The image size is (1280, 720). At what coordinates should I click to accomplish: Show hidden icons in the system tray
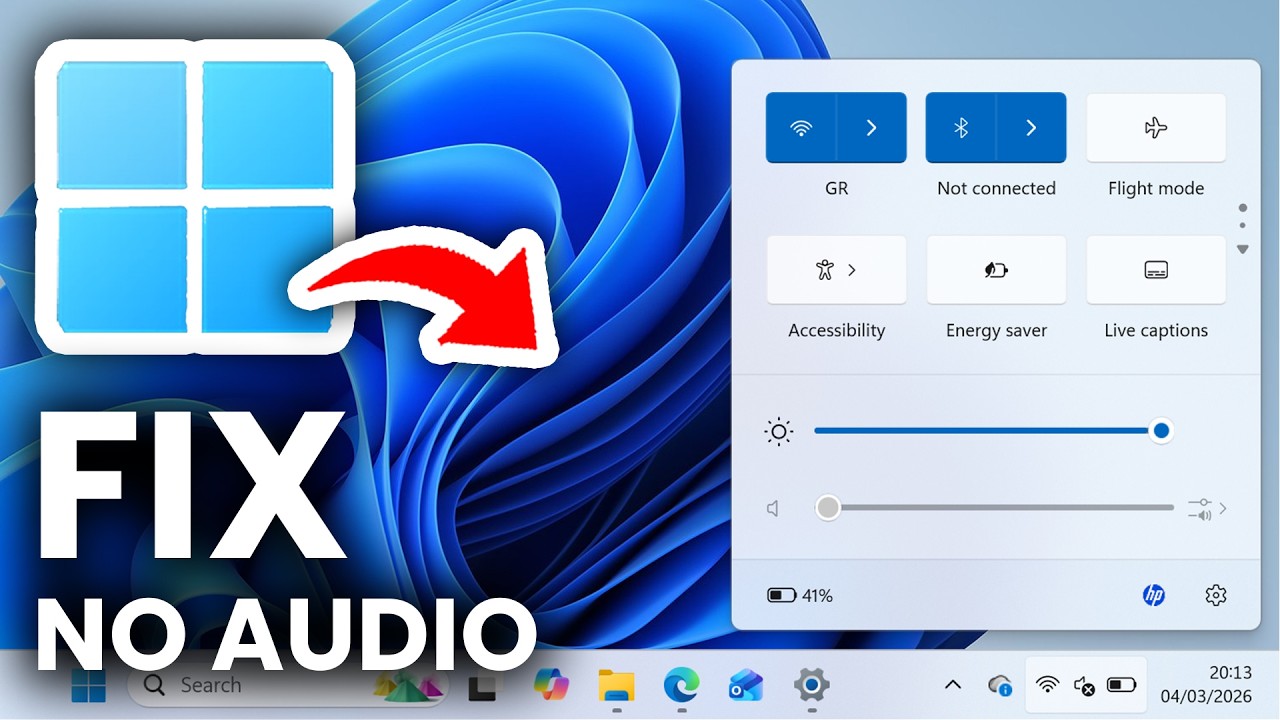pos(953,685)
